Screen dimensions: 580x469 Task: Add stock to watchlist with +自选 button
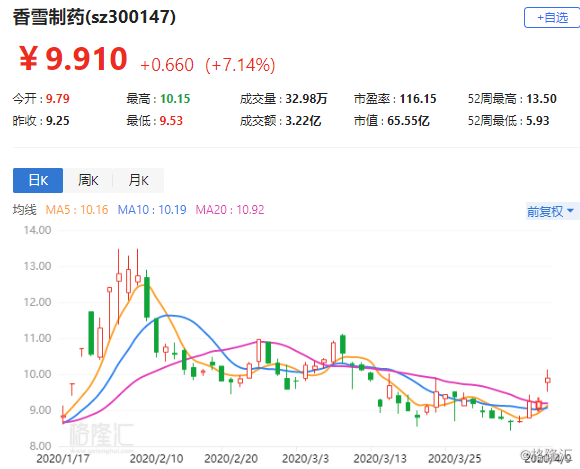click(552, 17)
